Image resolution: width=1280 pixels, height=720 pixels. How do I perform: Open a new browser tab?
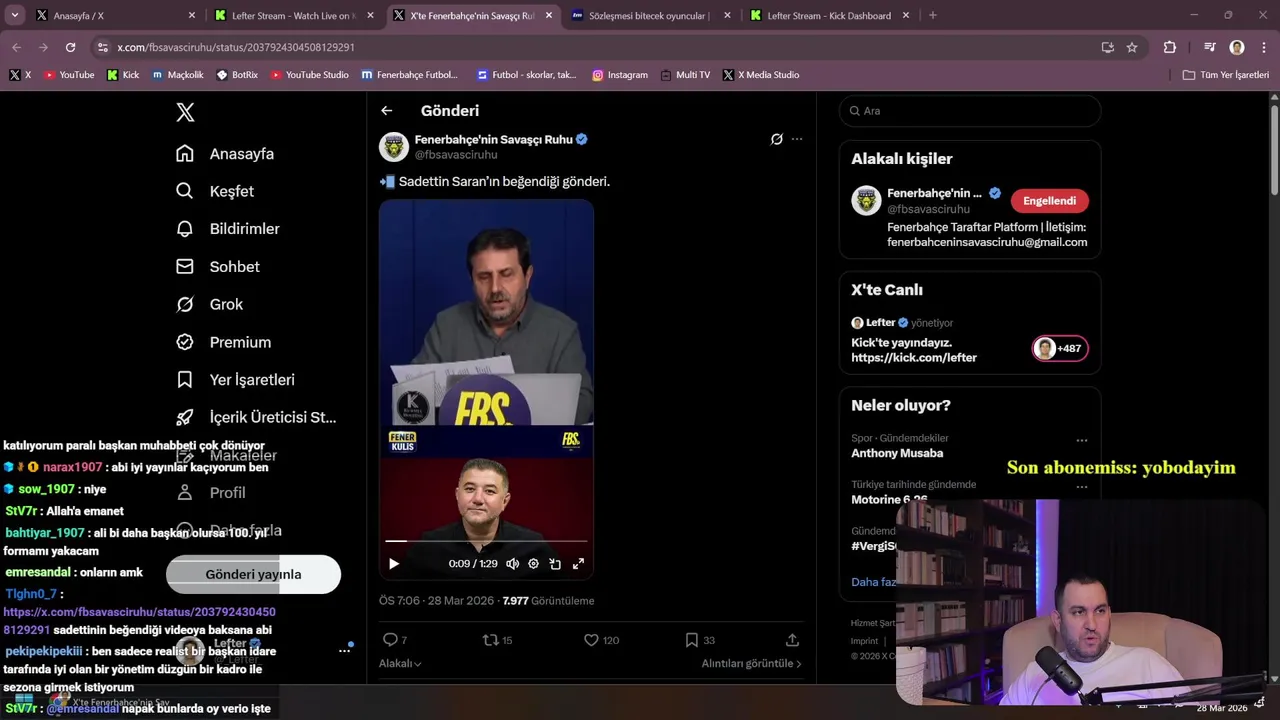pyautogui.click(x=932, y=15)
